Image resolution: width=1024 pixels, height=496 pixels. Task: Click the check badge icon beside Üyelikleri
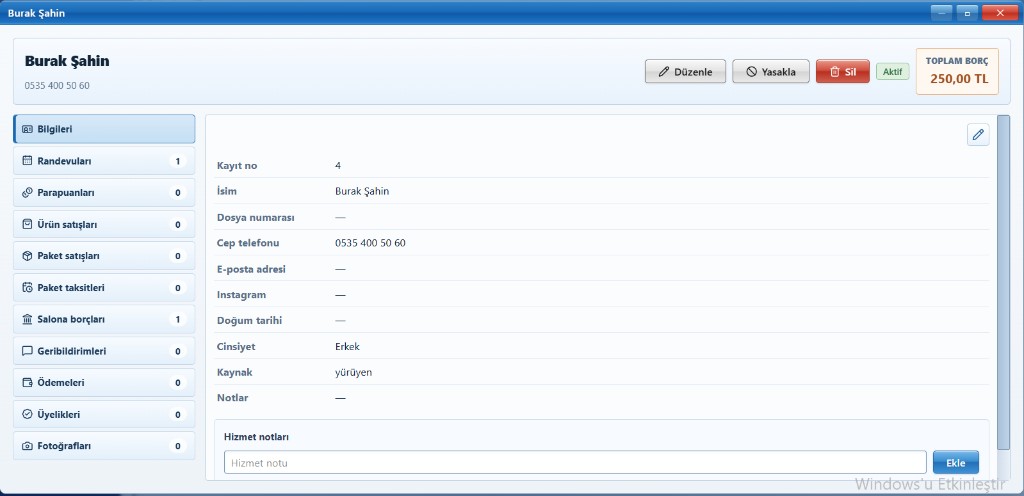[x=27, y=414]
